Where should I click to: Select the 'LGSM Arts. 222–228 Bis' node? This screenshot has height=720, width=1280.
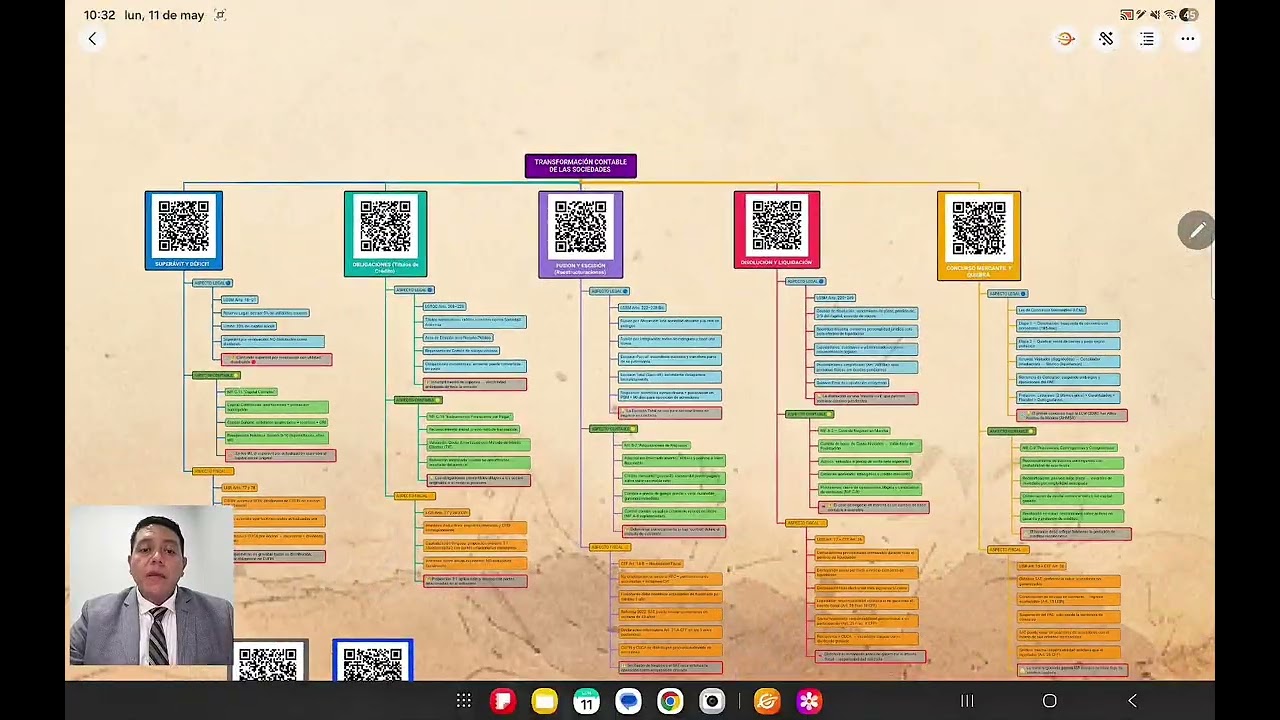[x=642, y=308]
